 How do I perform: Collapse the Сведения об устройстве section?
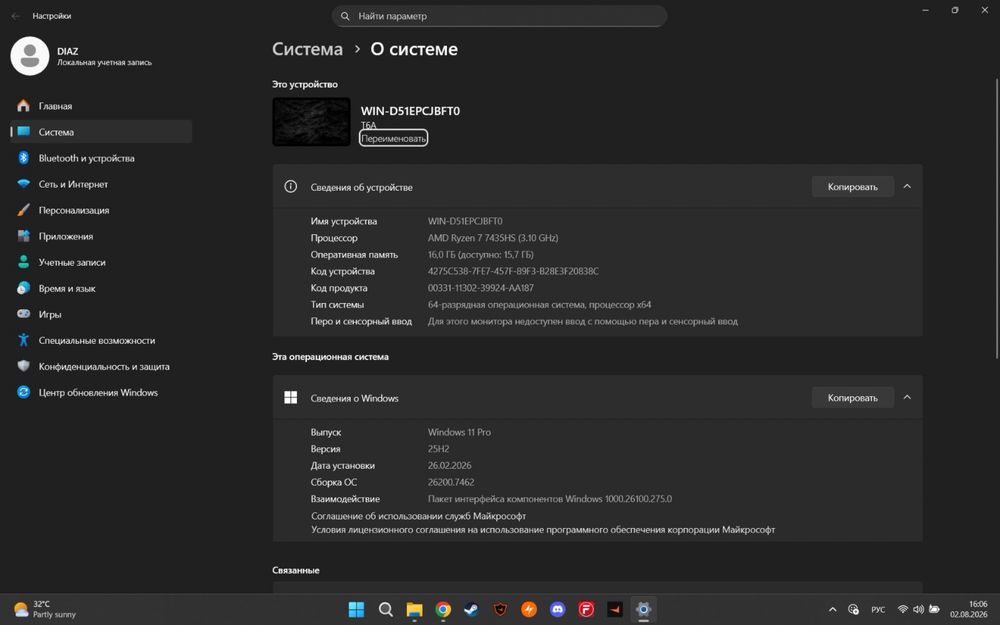pyautogui.click(x=907, y=187)
